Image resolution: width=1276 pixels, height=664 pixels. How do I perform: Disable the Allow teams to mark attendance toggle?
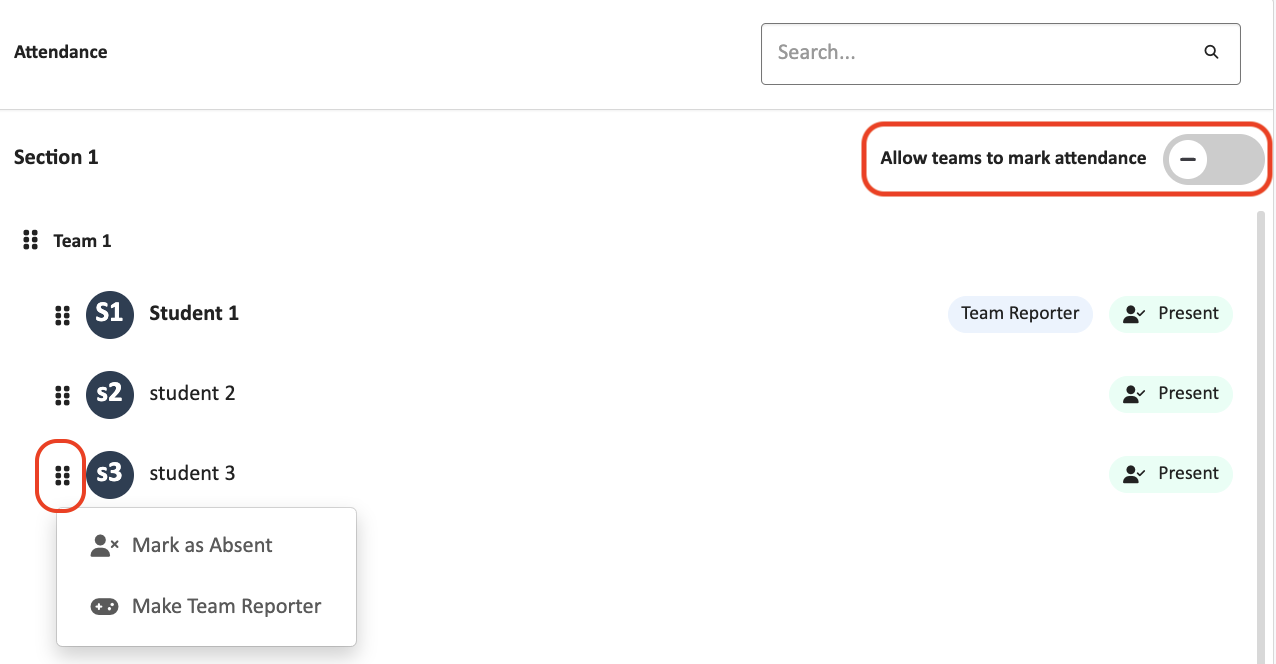(1213, 158)
